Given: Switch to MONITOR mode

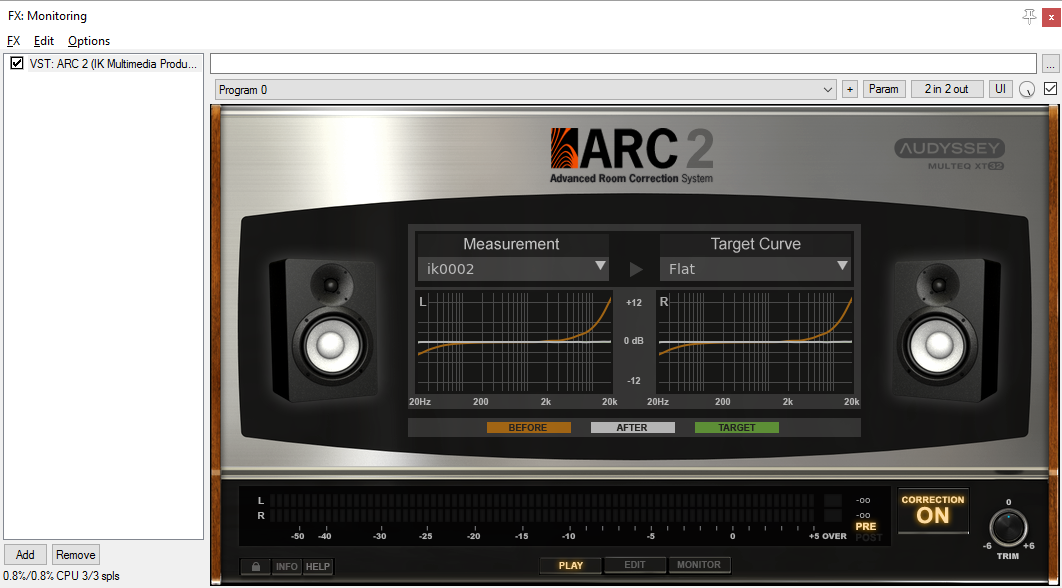Looking at the screenshot, I should click(x=699, y=564).
